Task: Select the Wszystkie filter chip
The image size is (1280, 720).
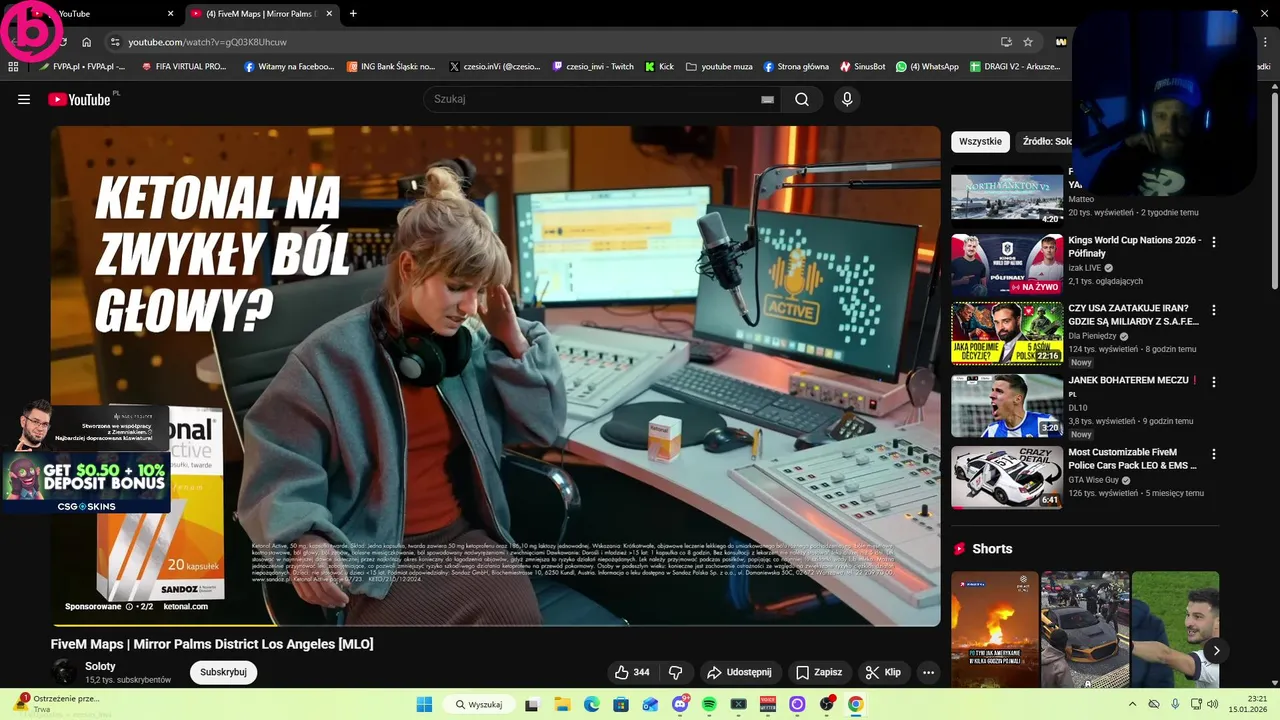Action: tap(980, 141)
